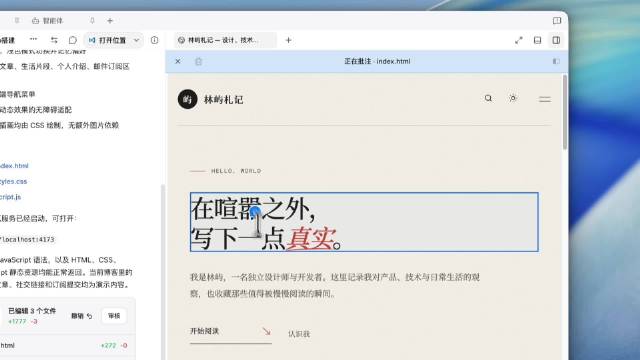This screenshot has height=360, width=640.
Task: Add a new tab next to the microphone icon
Action: (x=110, y=20)
